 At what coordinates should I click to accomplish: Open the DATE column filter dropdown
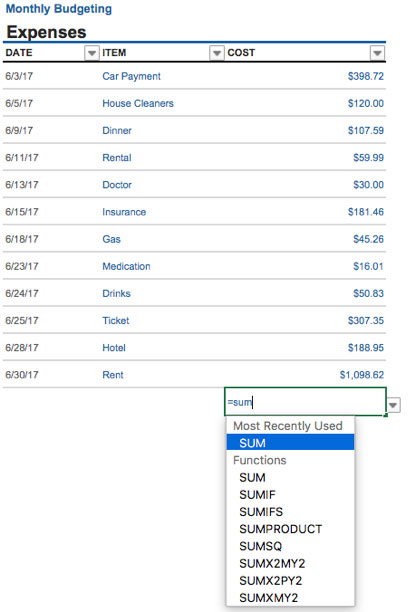click(91, 53)
